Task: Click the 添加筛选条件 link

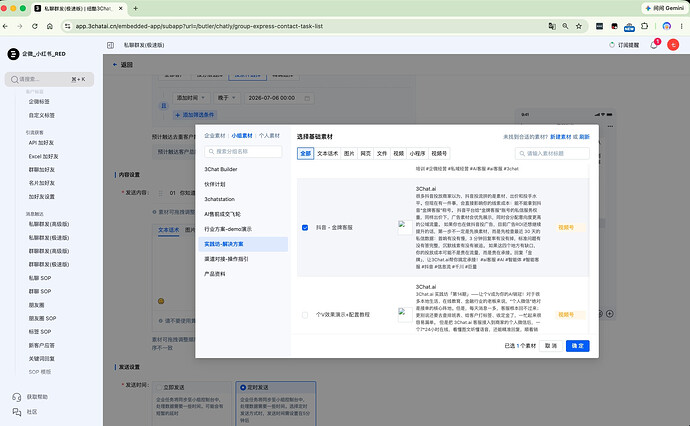Action: tap(195, 115)
